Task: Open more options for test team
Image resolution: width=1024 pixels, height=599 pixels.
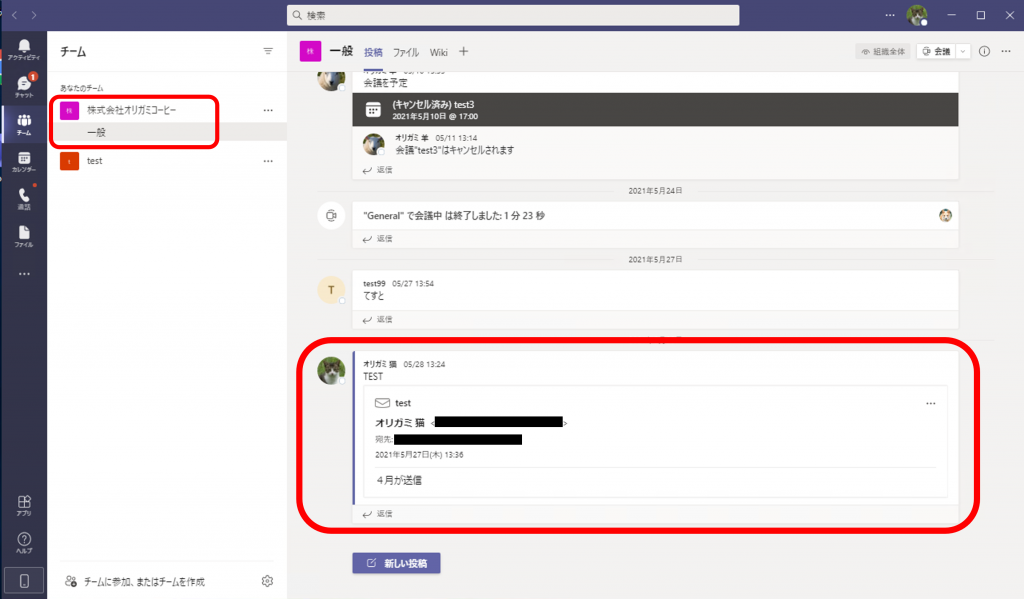Action: (268, 161)
